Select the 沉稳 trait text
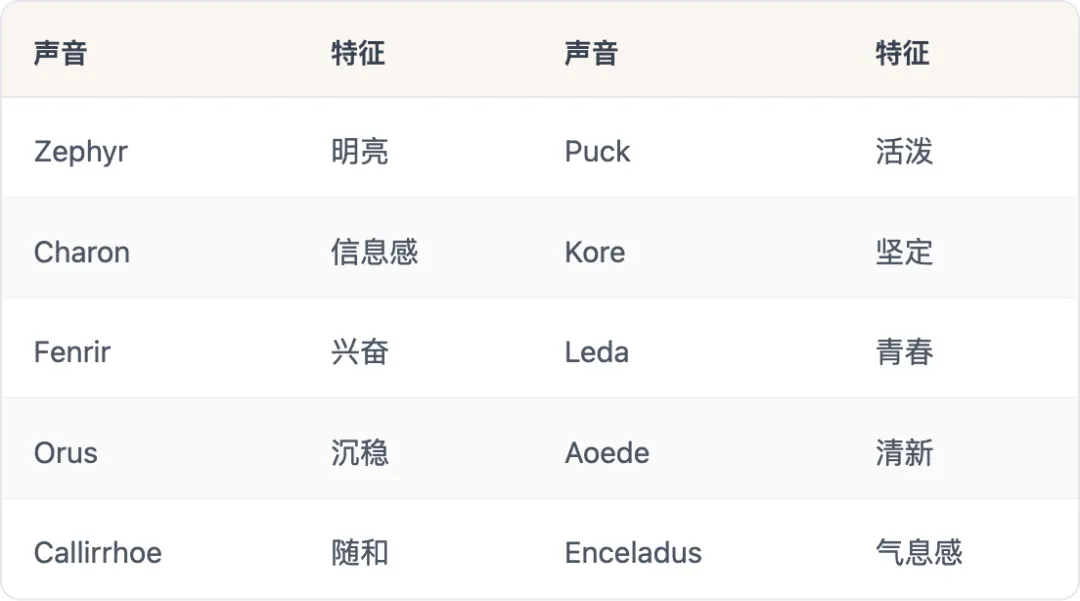1080x601 pixels. (x=360, y=453)
